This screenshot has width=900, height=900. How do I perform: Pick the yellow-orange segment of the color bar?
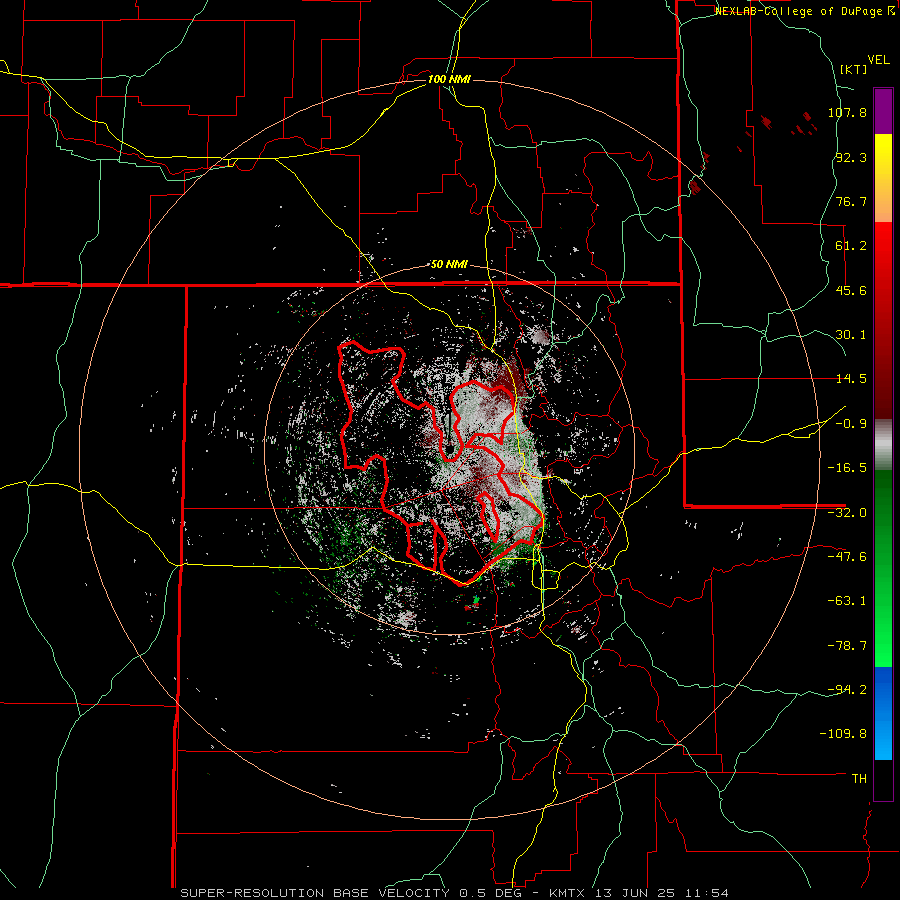tap(883, 178)
